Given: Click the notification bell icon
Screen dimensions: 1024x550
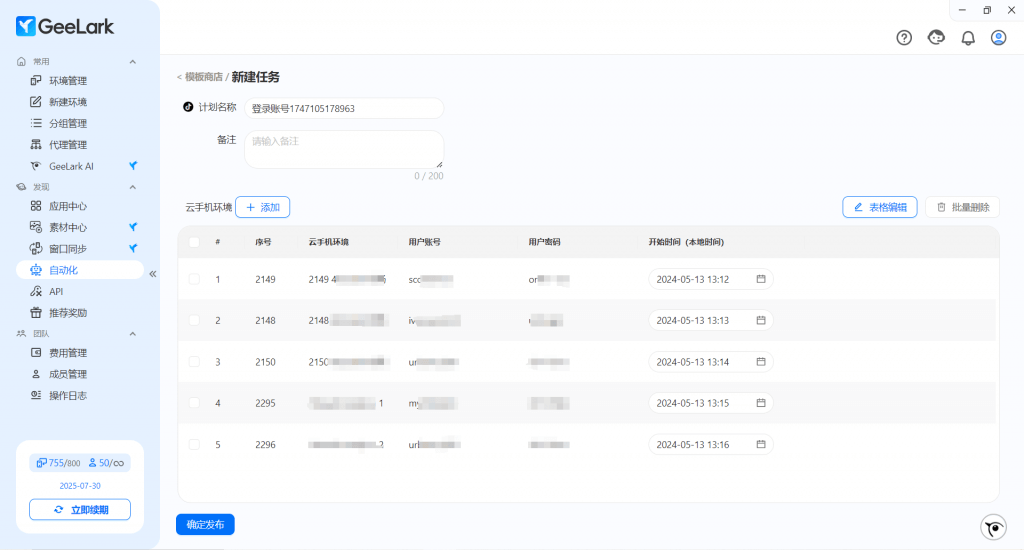Looking at the screenshot, I should [x=968, y=38].
